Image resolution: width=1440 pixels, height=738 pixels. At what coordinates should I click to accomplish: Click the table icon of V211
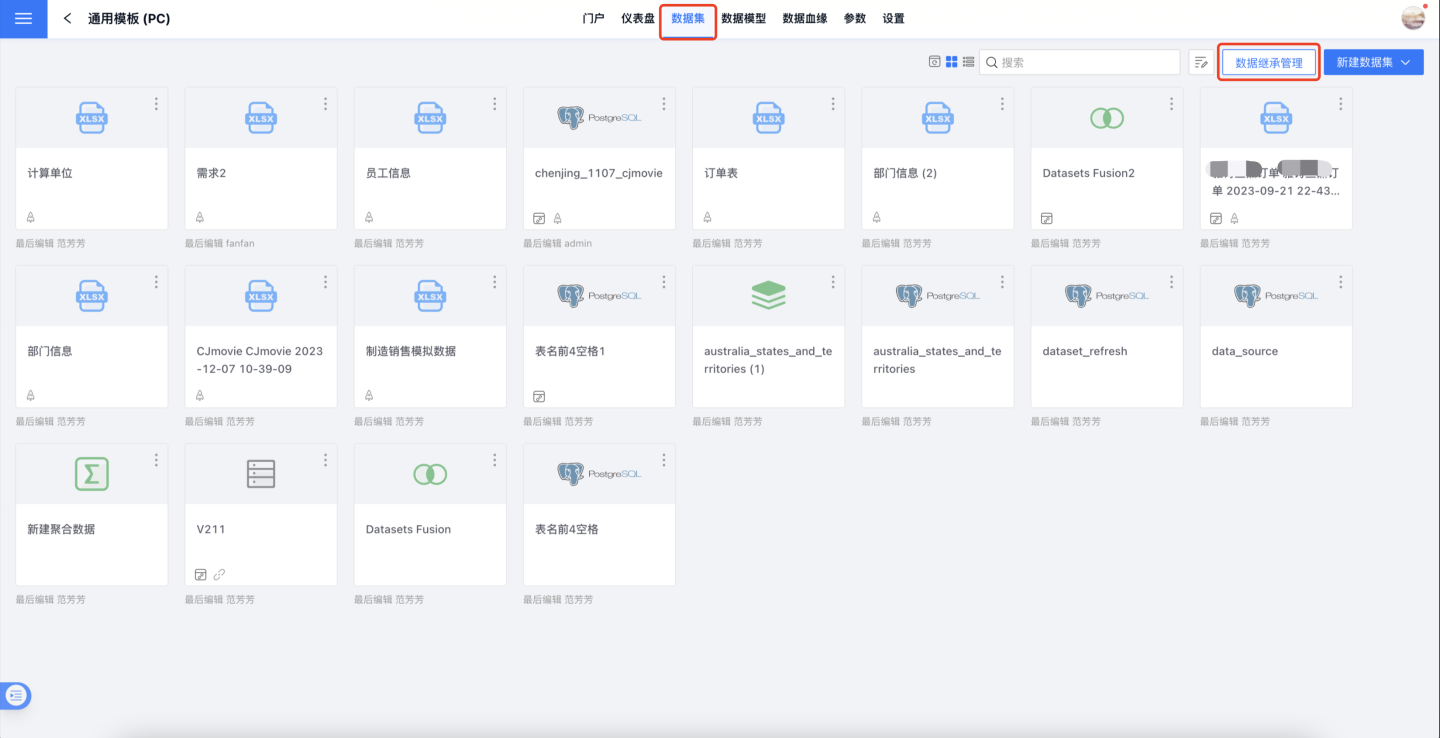coord(261,474)
